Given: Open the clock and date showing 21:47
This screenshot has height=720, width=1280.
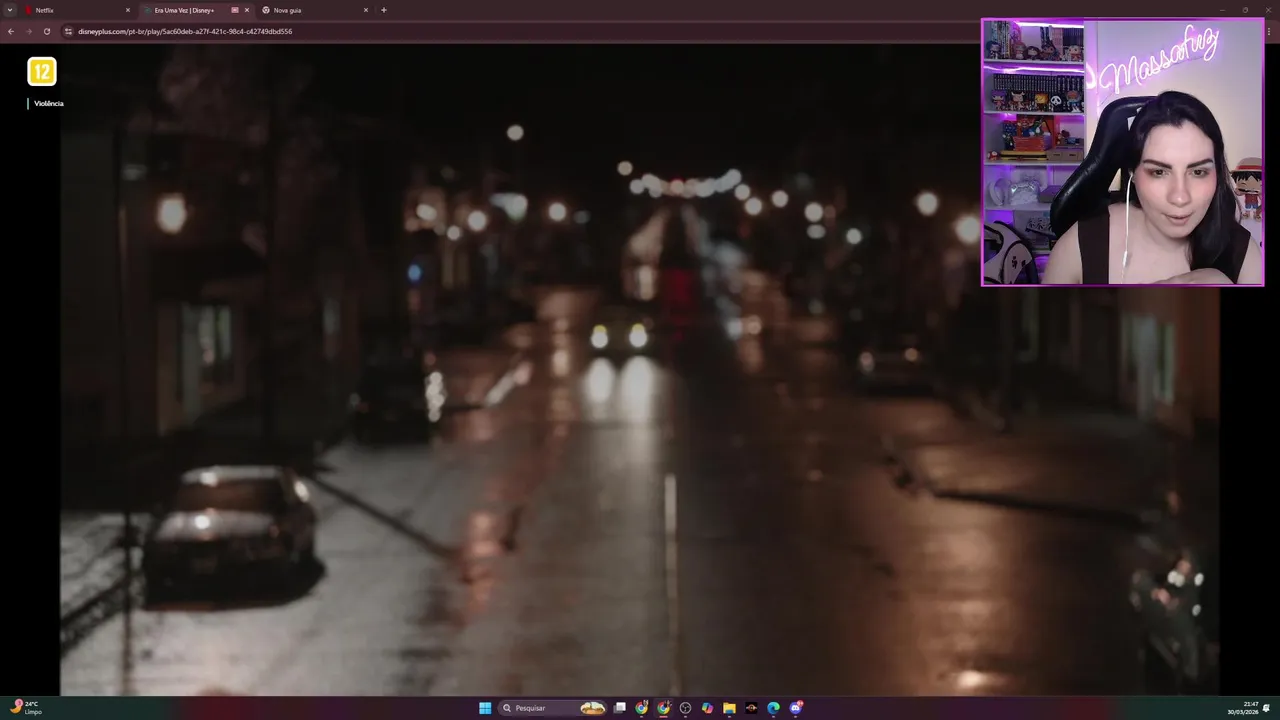Looking at the screenshot, I should point(1243,708).
